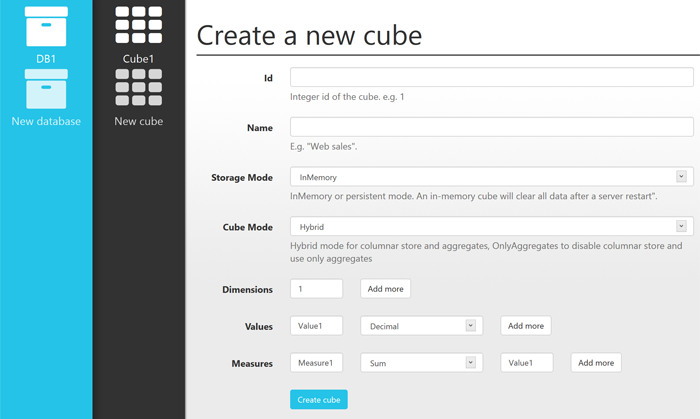Open the Sum measure type dropdown
Image resolution: width=700 pixels, height=419 pixels.
pos(421,363)
